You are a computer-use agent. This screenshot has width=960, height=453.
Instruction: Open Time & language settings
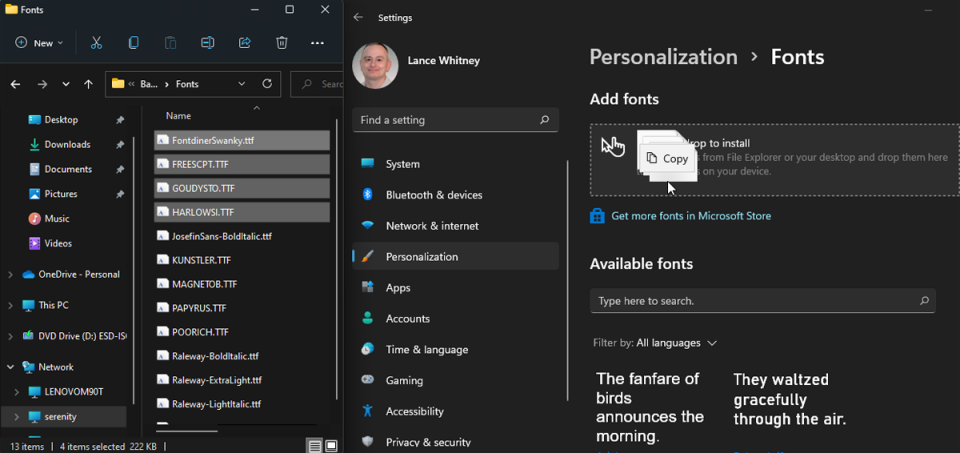point(456,350)
